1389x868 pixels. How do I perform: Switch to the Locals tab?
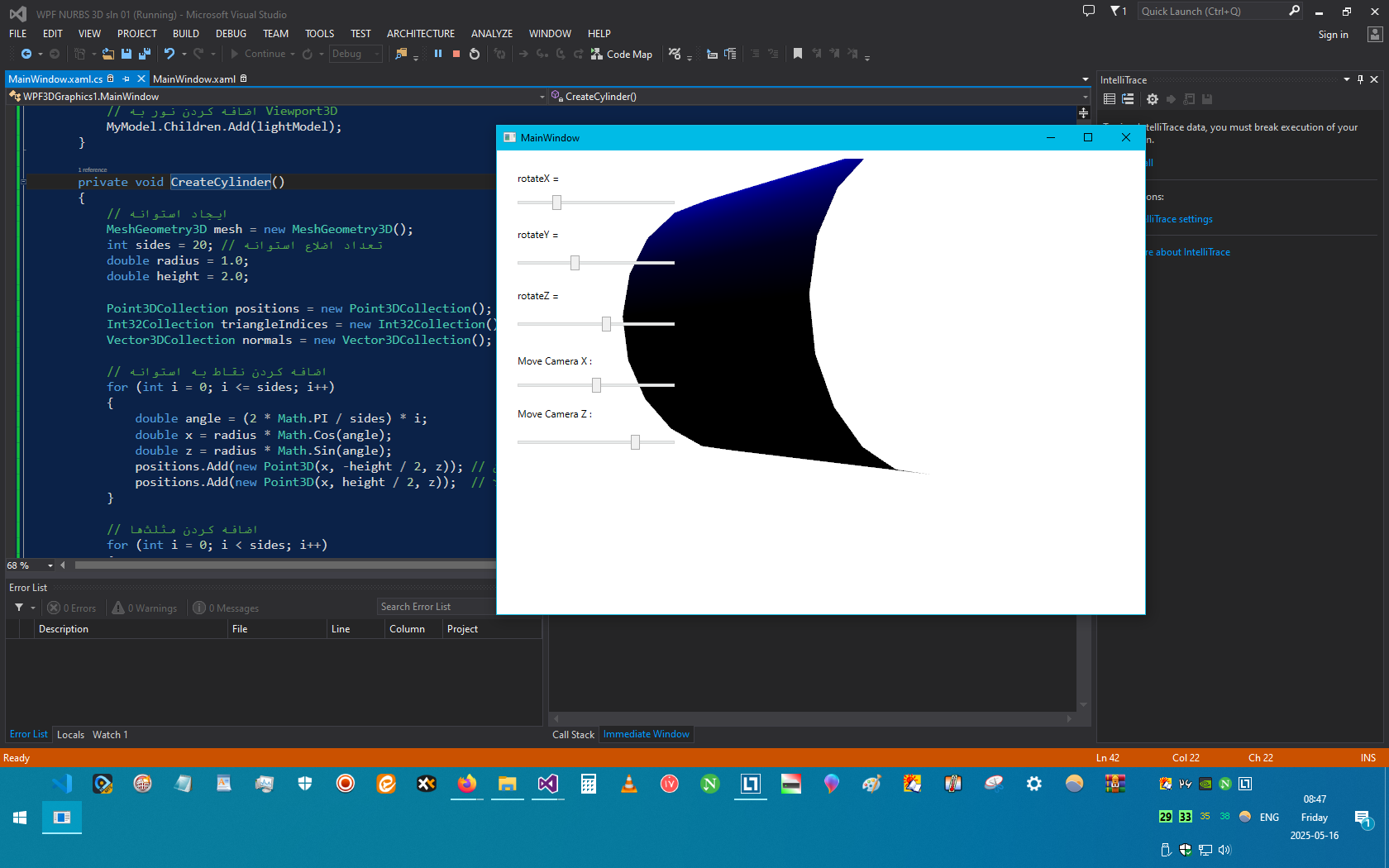[x=70, y=735]
